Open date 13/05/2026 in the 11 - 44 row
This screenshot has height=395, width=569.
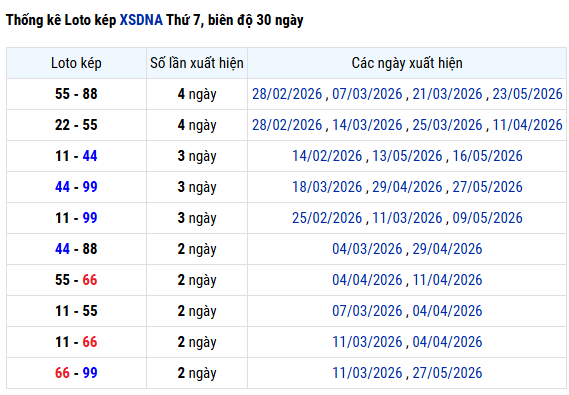coord(407,156)
